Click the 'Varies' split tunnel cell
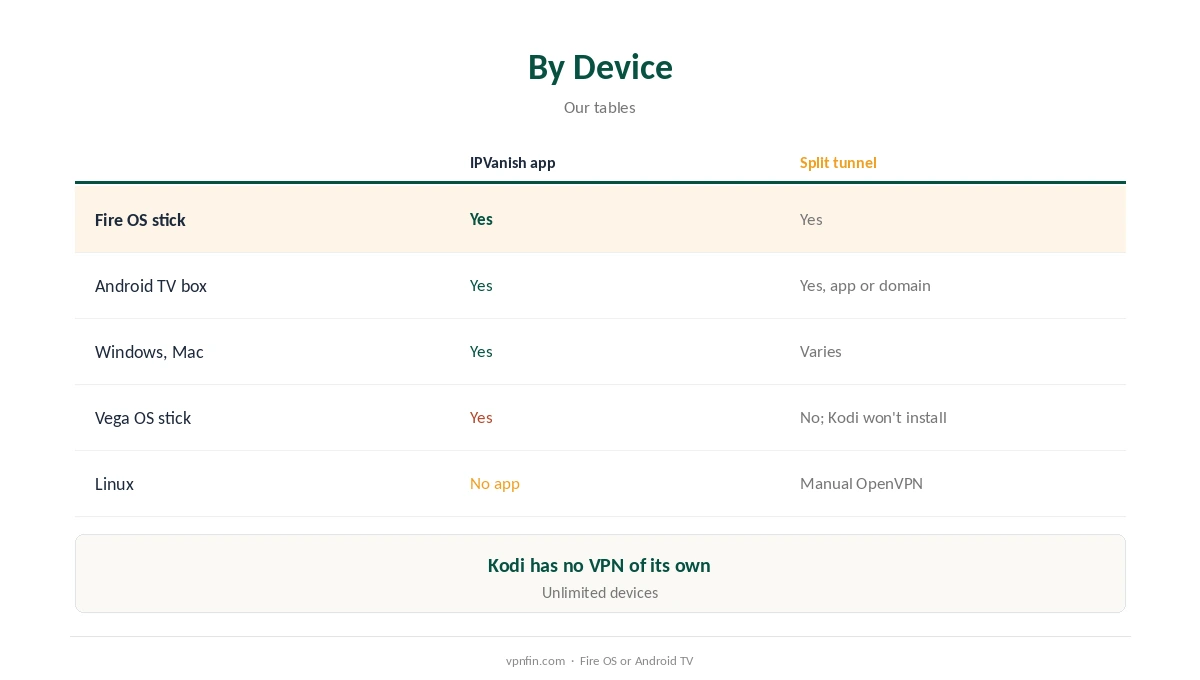 pyautogui.click(x=821, y=351)
